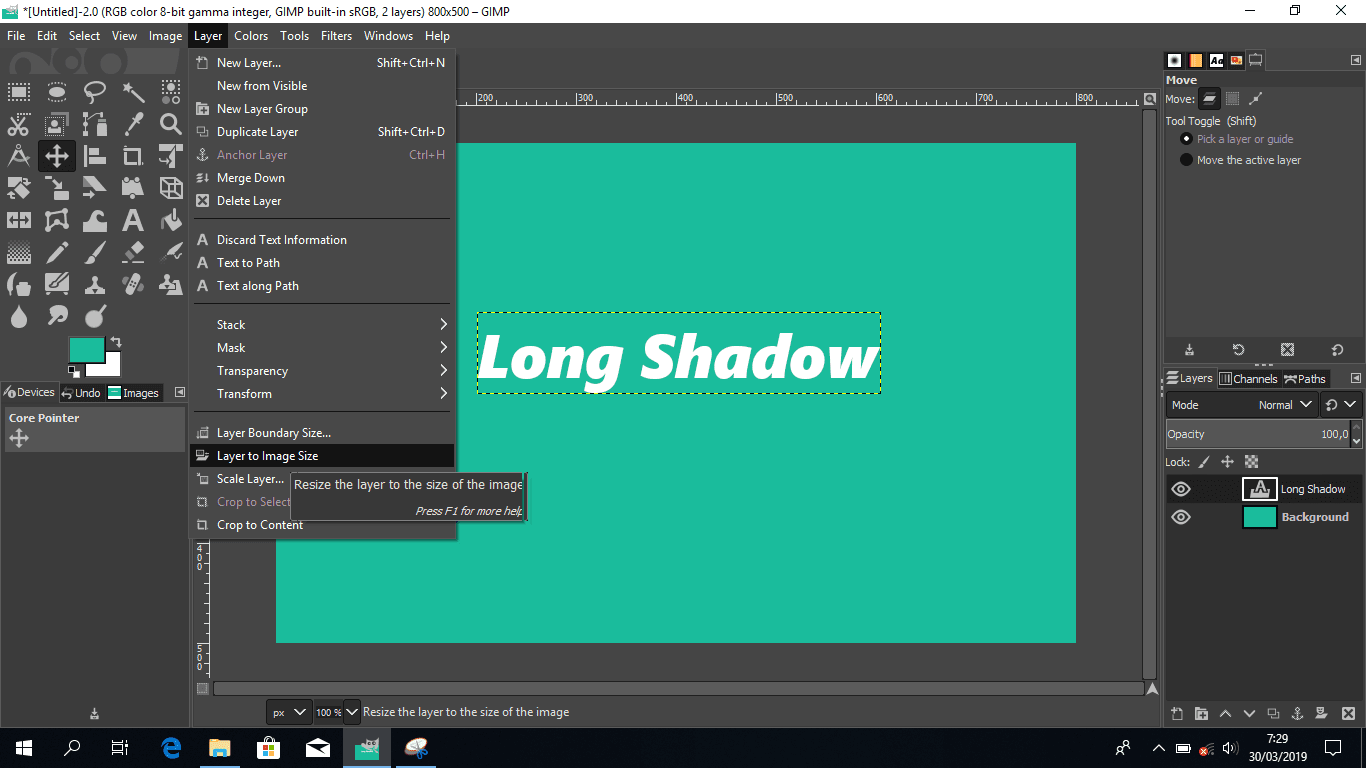The height and width of the screenshot is (768, 1366).
Task: Select the Text tool
Action: tap(132, 219)
